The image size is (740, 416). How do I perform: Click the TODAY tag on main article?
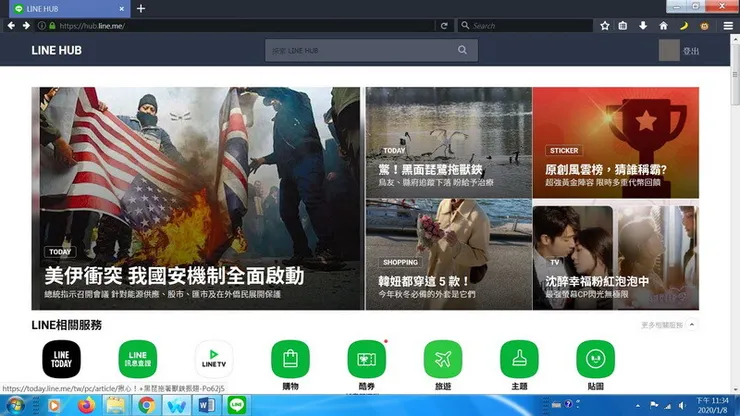click(x=60, y=252)
